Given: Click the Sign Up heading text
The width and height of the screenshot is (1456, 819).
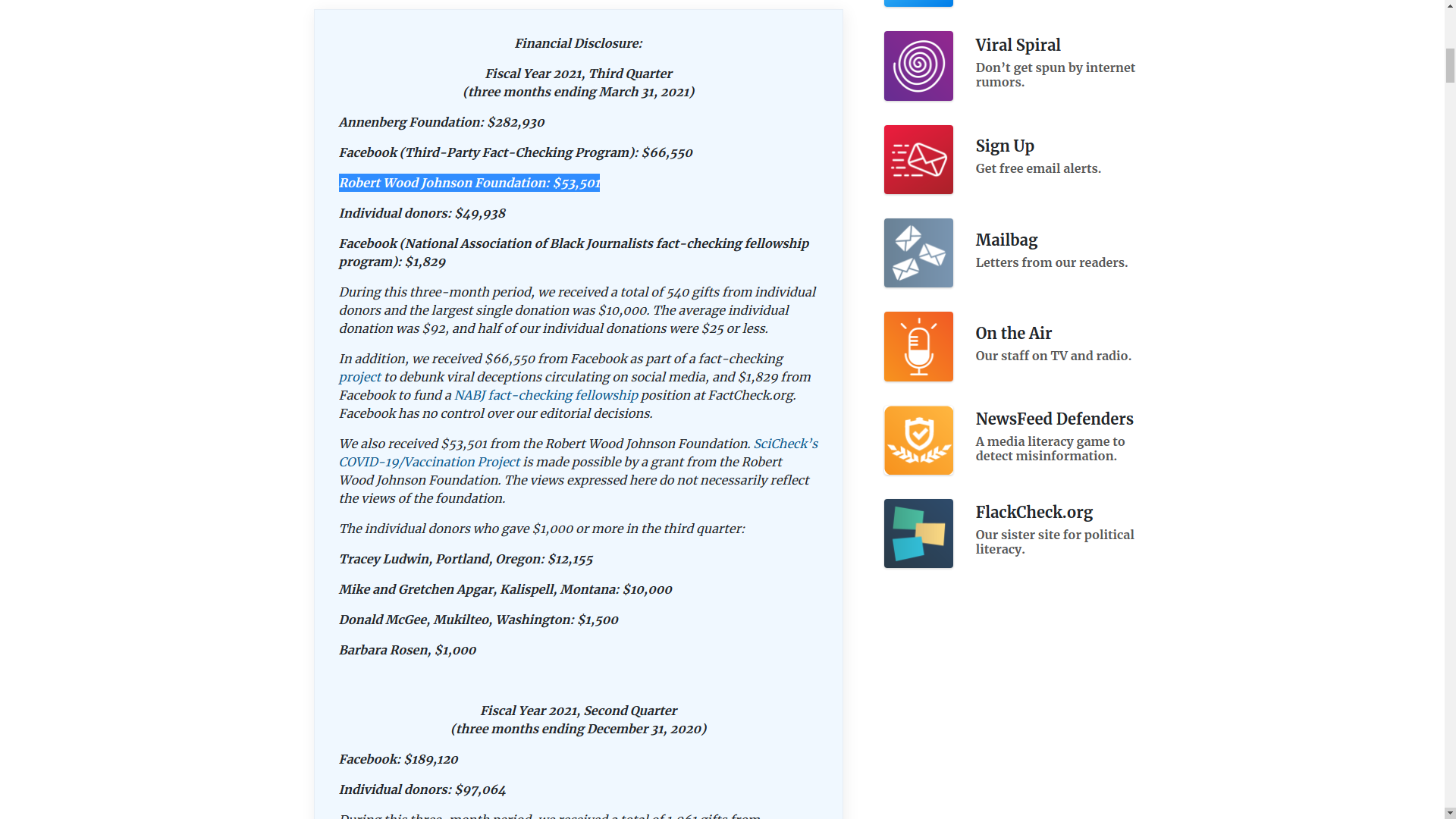Looking at the screenshot, I should pos(1005,146).
